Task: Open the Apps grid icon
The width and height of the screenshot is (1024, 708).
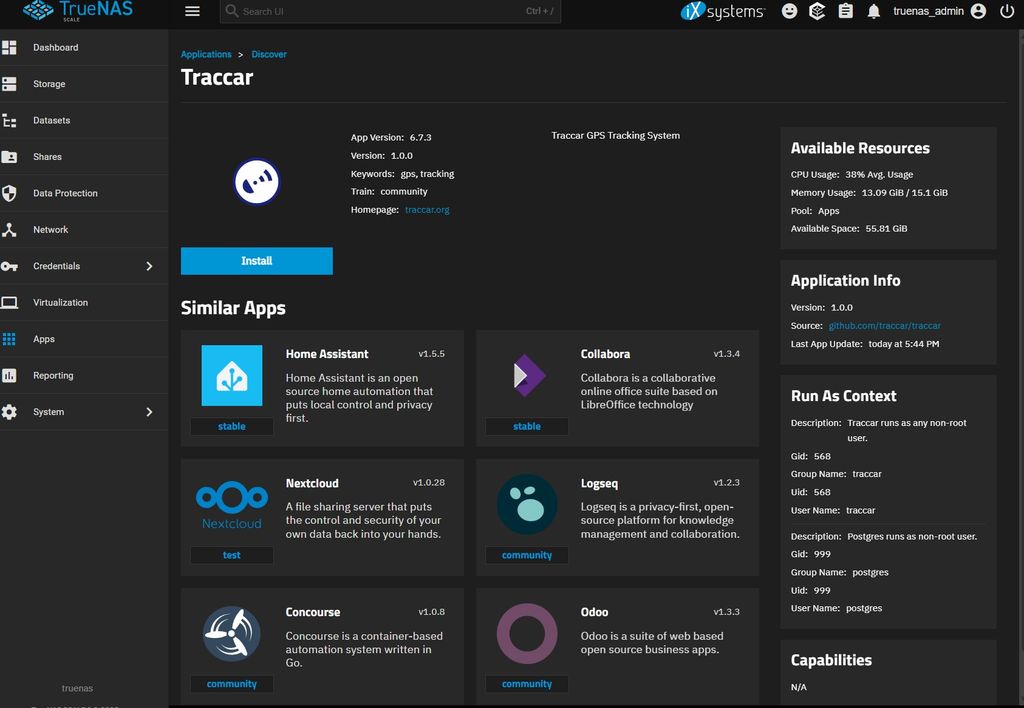Action: coord(9,339)
